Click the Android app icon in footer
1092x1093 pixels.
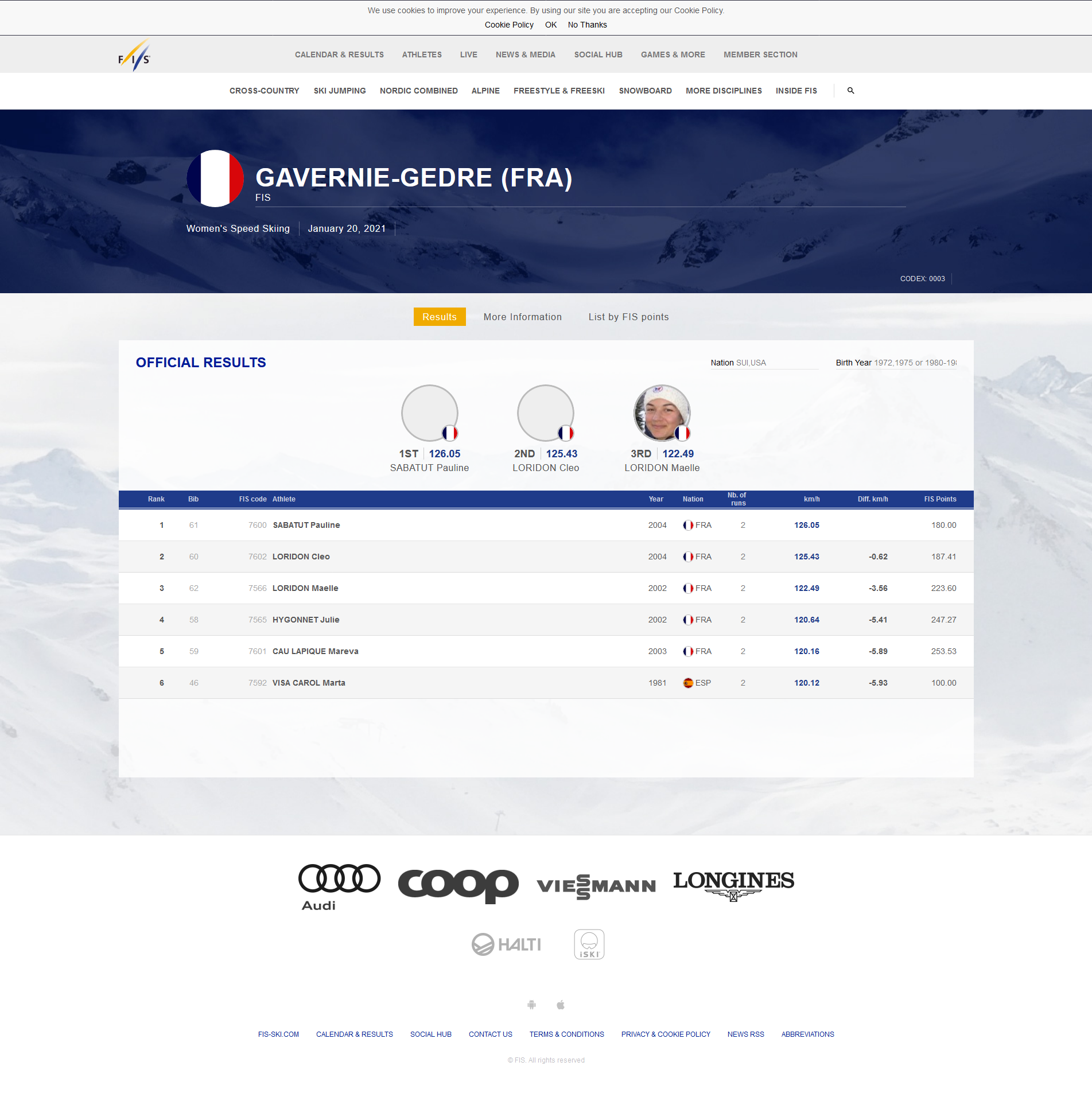coord(531,1005)
